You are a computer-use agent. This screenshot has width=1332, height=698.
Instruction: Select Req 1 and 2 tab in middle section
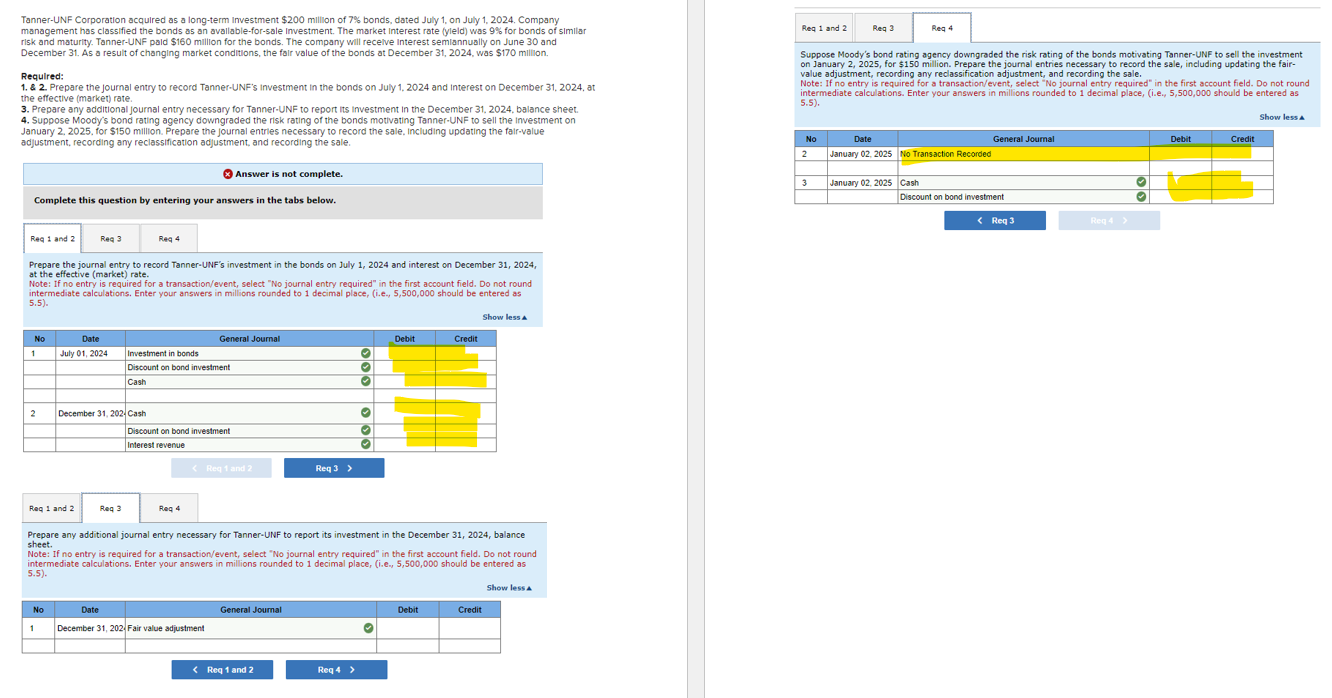click(x=52, y=509)
